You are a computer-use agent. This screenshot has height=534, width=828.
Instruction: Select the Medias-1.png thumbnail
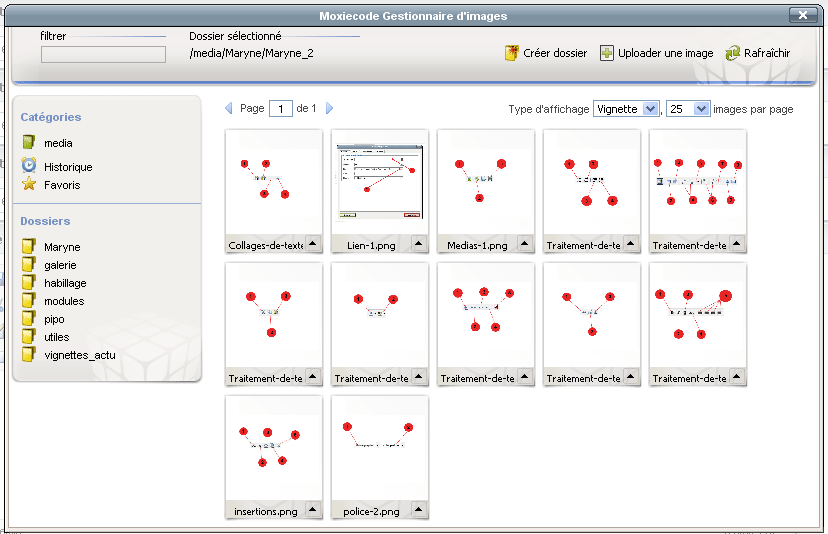click(x=486, y=182)
